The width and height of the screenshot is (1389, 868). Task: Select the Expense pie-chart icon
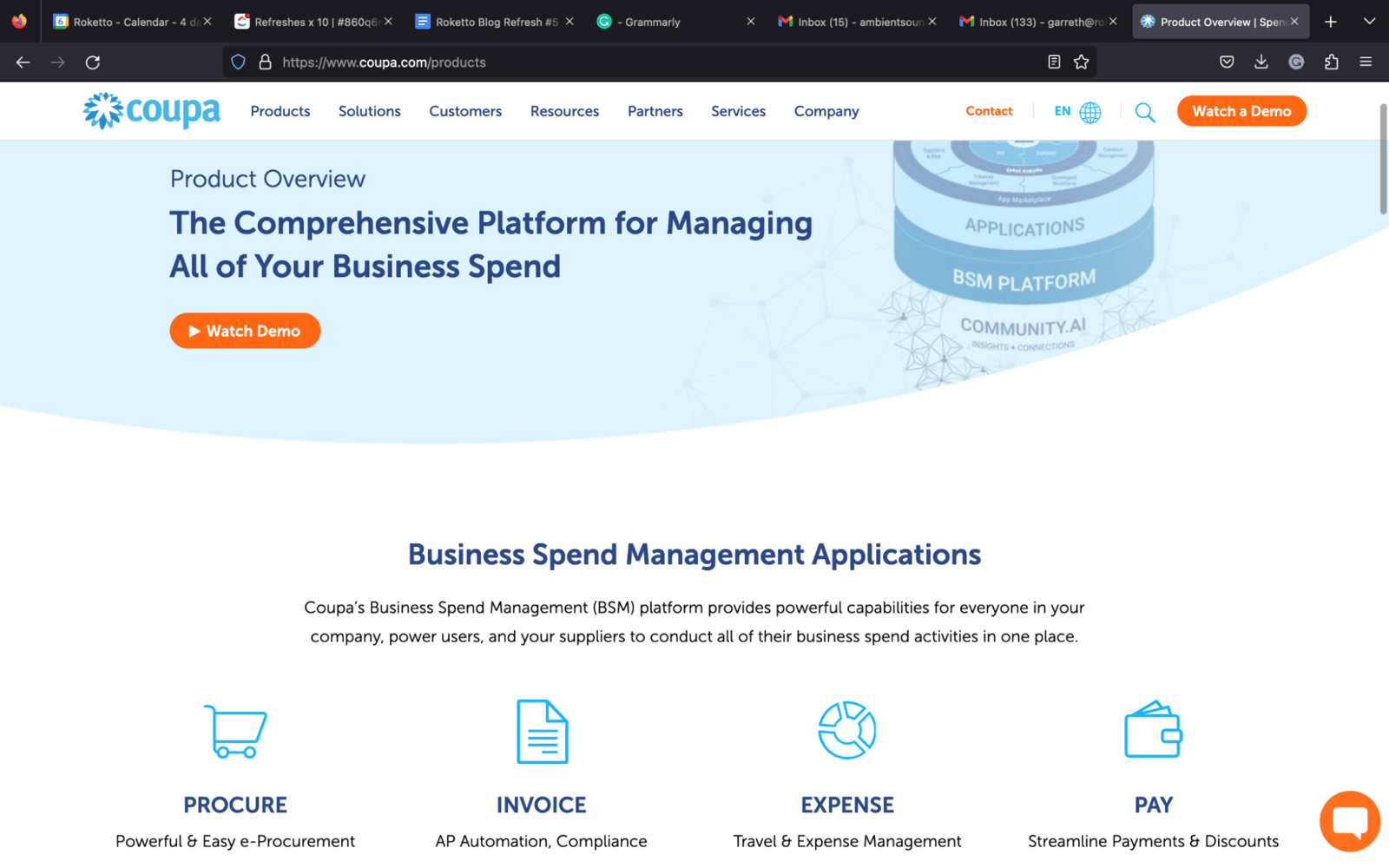[x=846, y=731]
